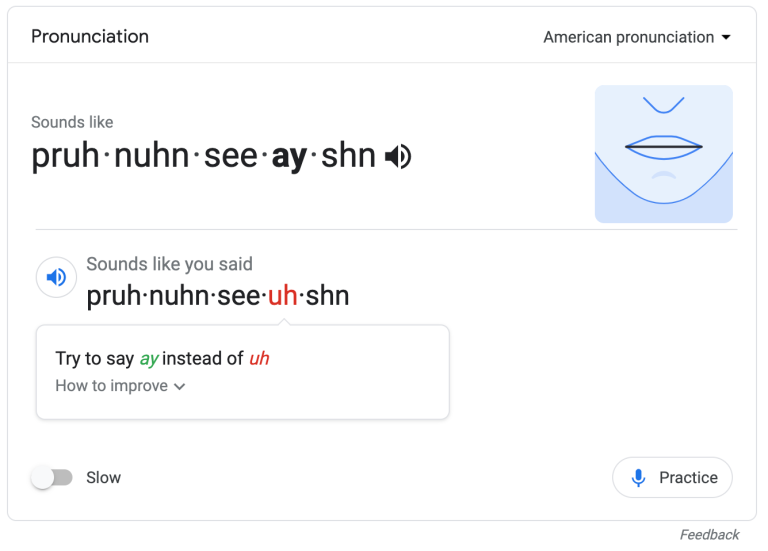The image size is (768, 551).
Task: Click the dropdown arrow beside American pronunciation
Action: 726,37
